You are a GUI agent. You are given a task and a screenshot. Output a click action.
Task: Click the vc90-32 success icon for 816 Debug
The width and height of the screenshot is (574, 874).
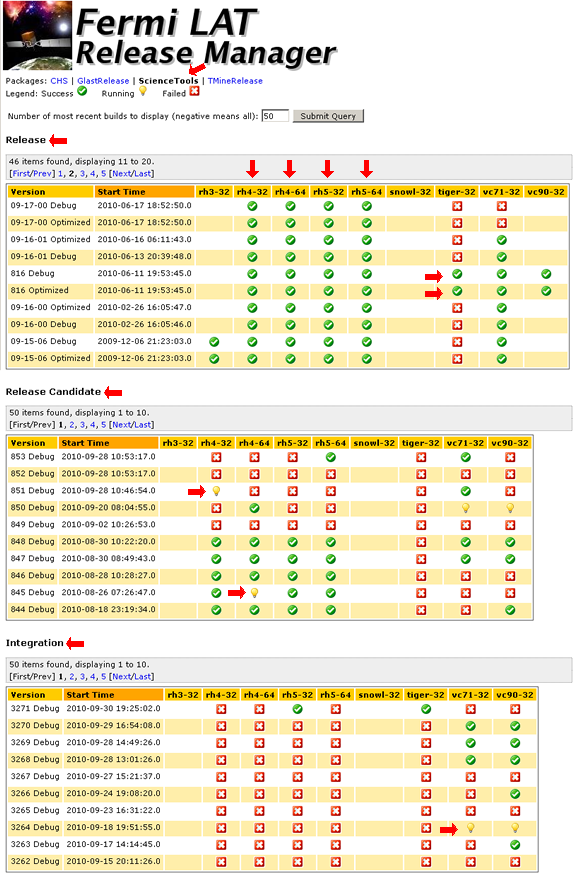[x=546, y=274]
